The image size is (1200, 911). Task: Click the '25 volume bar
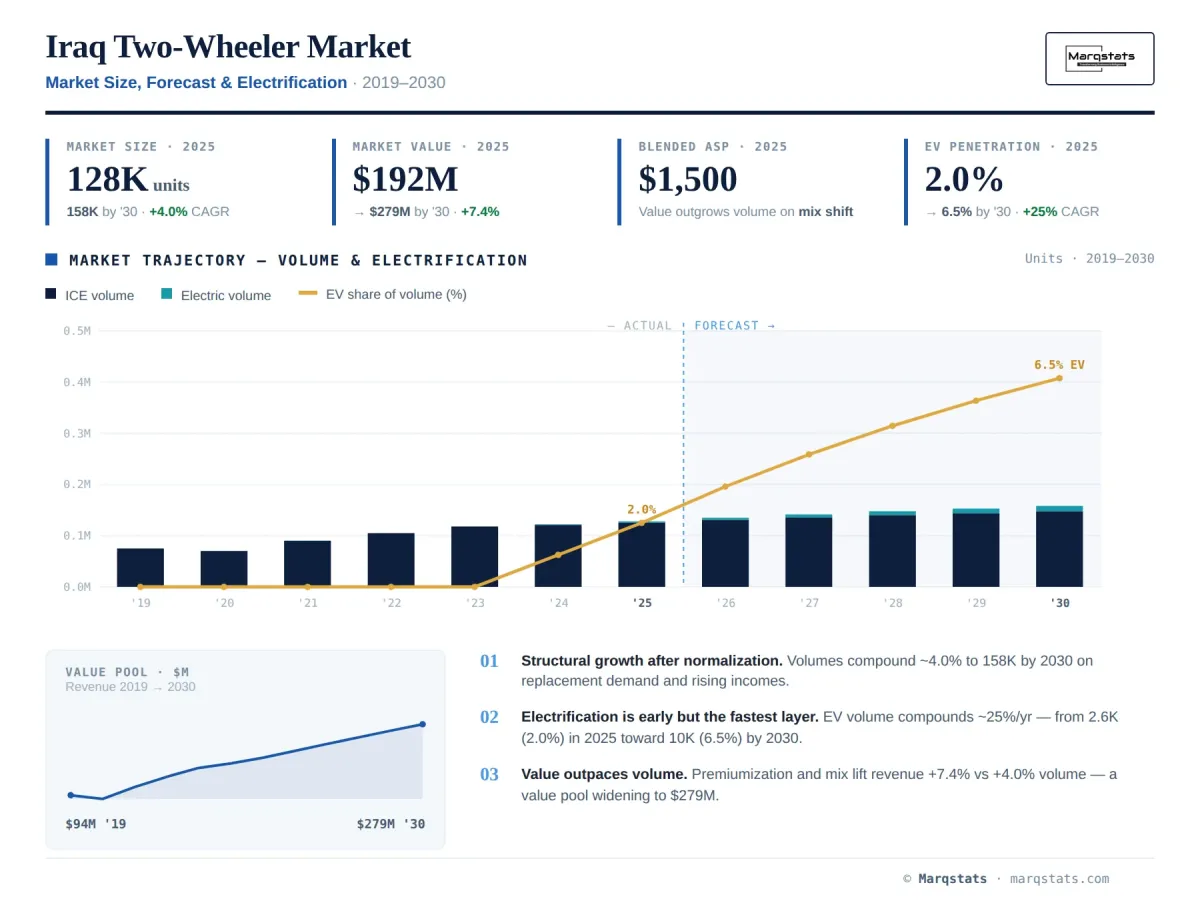641,554
